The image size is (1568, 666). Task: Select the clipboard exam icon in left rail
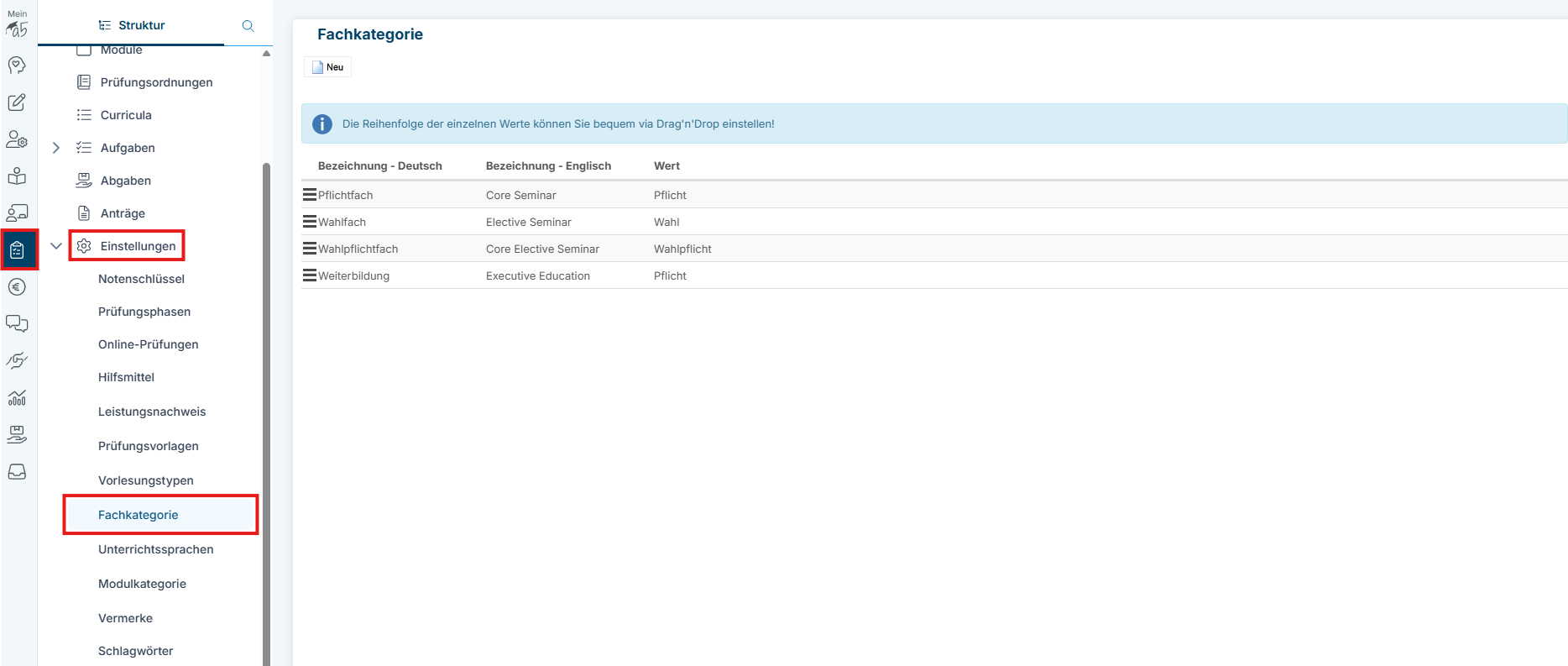coord(17,249)
